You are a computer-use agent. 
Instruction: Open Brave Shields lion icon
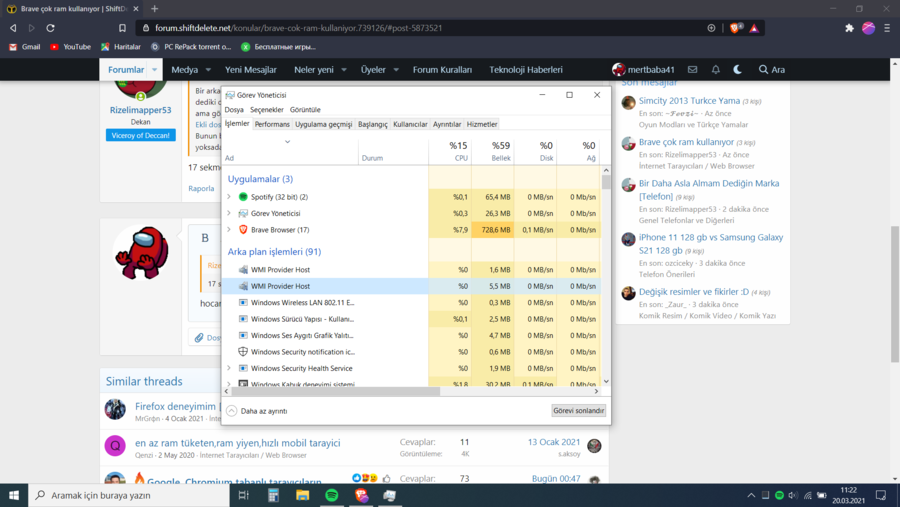(735, 28)
